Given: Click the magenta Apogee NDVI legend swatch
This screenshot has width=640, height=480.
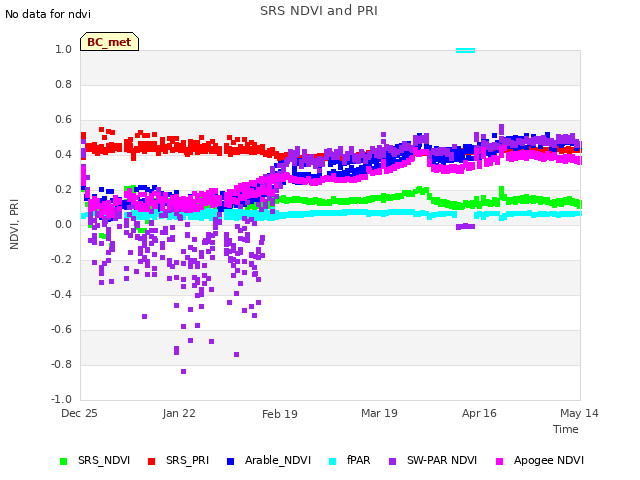Looking at the screenshot, I should tap(499, 461).
